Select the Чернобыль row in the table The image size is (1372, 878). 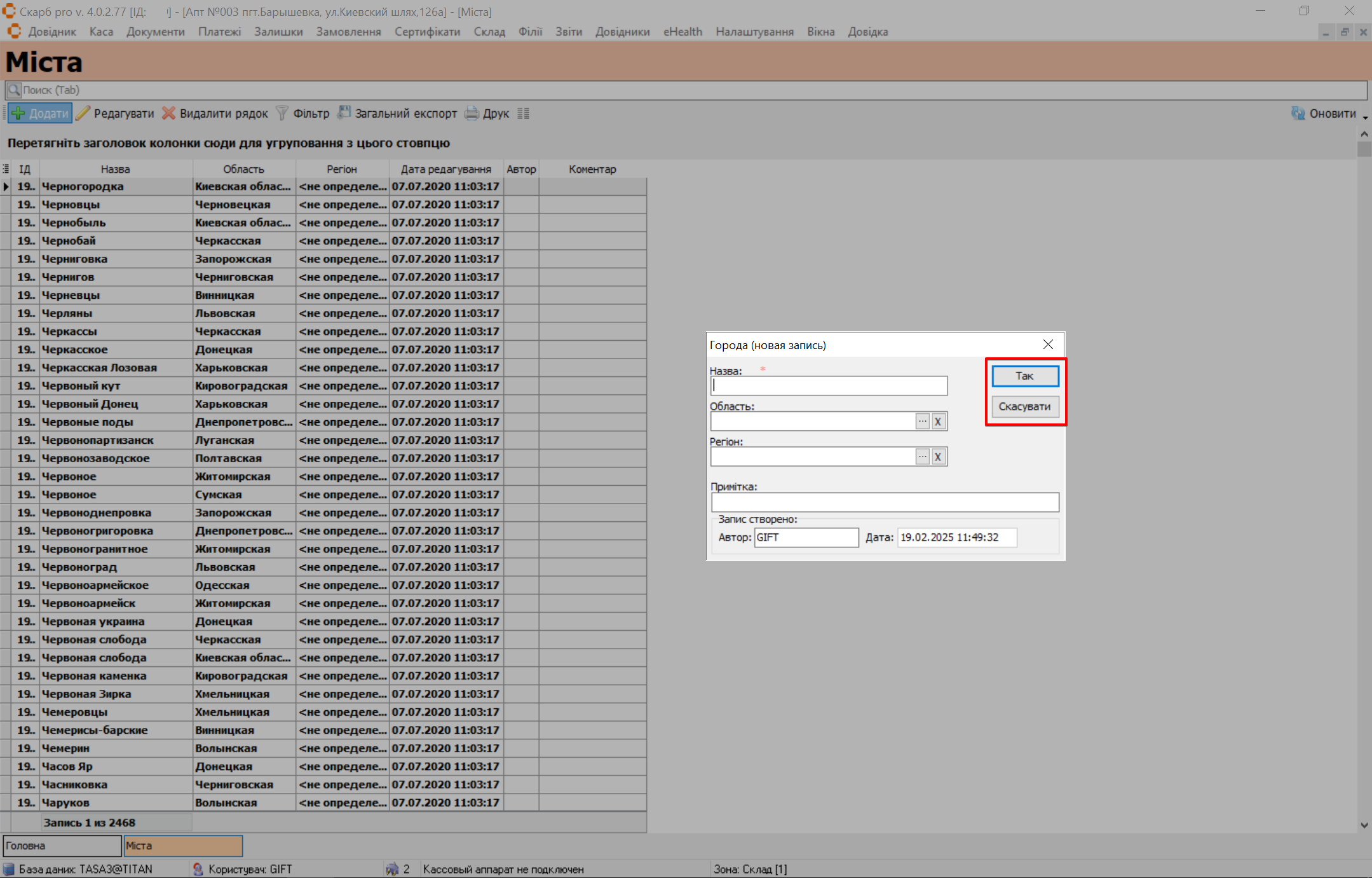(x=74, y=223)
